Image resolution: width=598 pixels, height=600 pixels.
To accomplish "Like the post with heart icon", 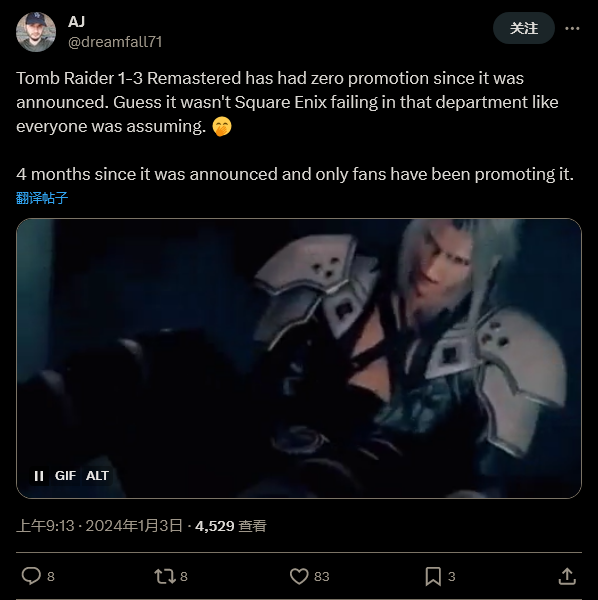I will click(299, 576).
